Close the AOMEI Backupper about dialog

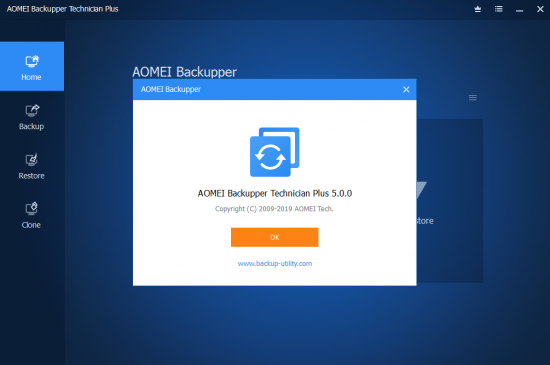click(406, 89)
